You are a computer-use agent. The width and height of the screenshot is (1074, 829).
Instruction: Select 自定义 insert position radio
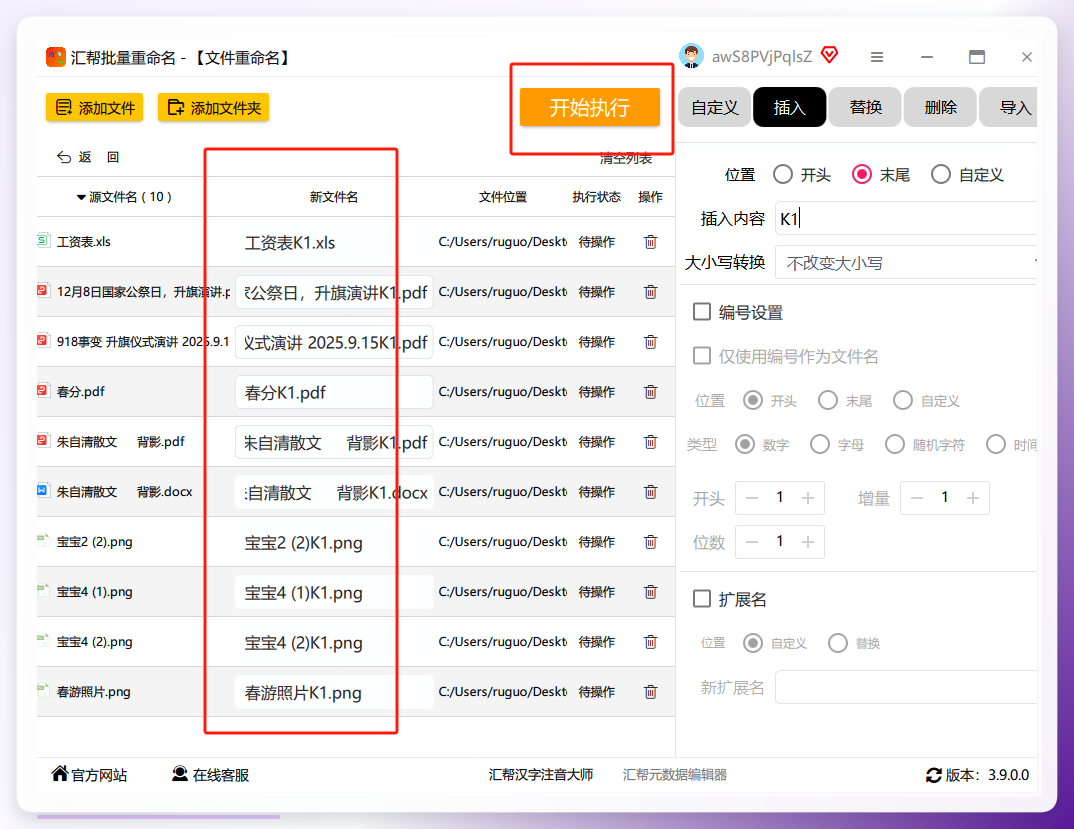pos(941,175)
